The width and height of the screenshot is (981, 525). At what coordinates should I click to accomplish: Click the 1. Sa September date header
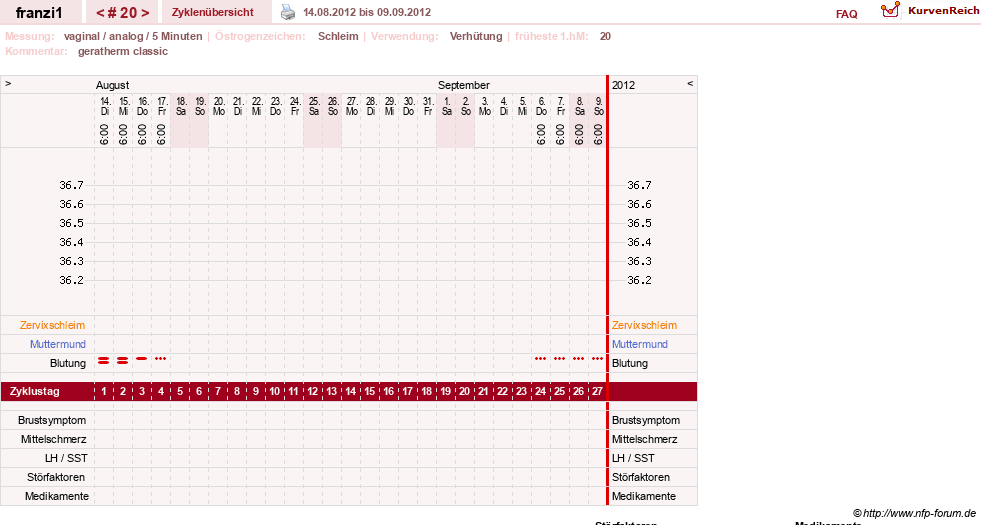pyautogui.click(x=447, y=106)
